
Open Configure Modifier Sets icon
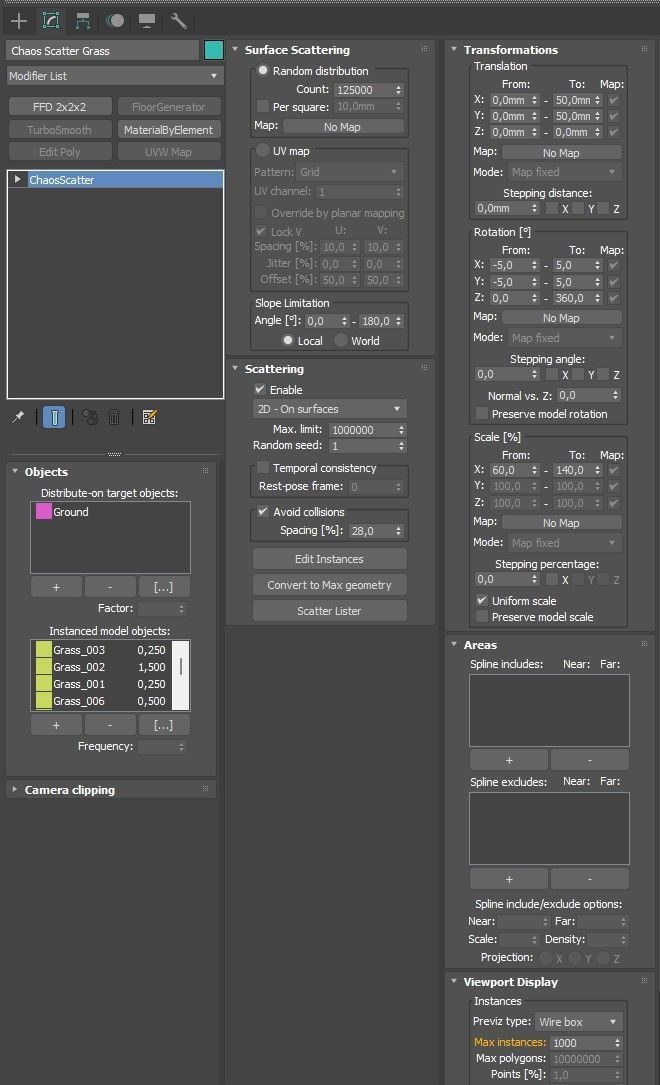click(x=149, y=417)
